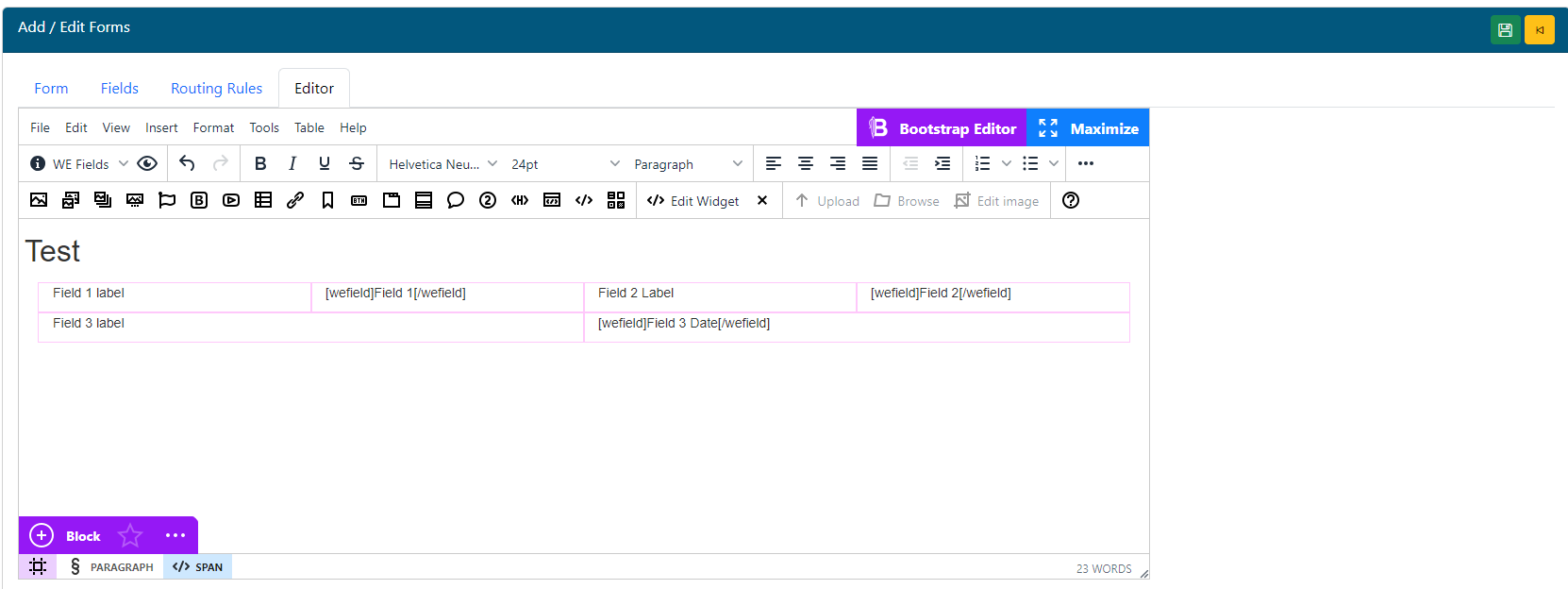
Task: Insert media with the play video icon
Action: [231, 200]
